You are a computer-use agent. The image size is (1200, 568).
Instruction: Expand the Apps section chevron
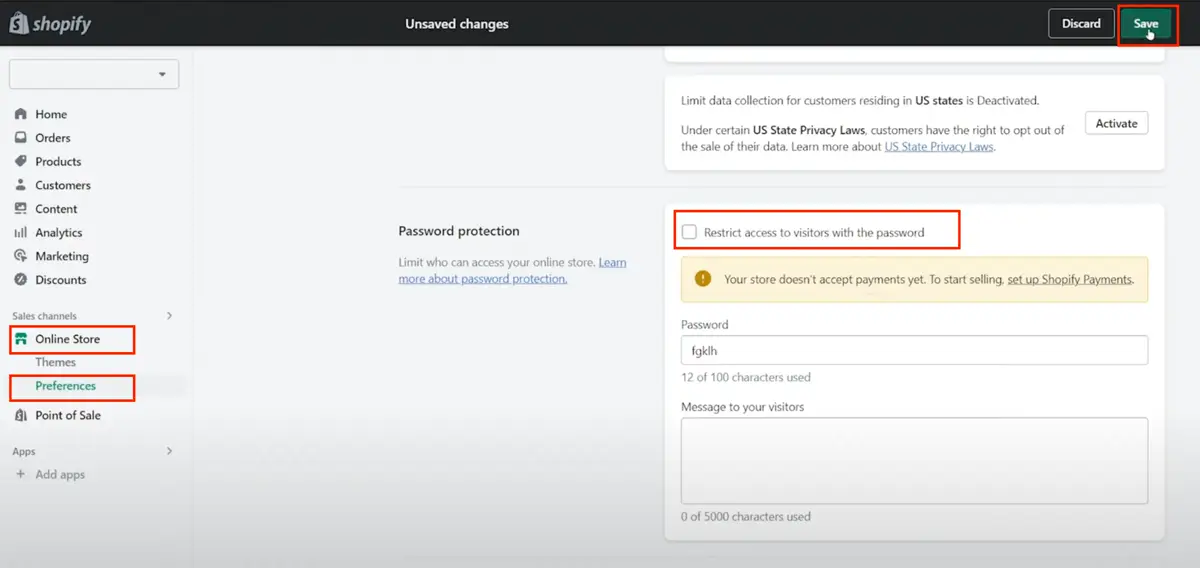tap(169, 451)
